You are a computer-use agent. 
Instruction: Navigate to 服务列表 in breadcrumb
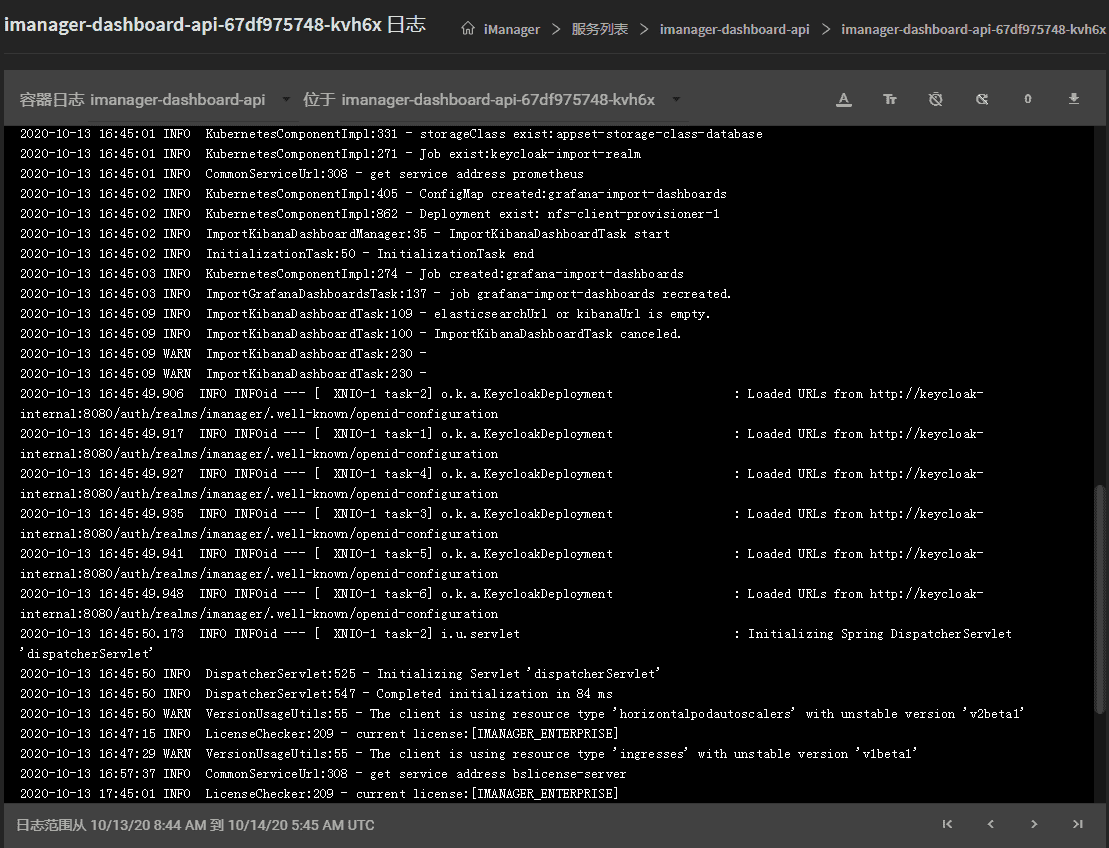(600, 29)
